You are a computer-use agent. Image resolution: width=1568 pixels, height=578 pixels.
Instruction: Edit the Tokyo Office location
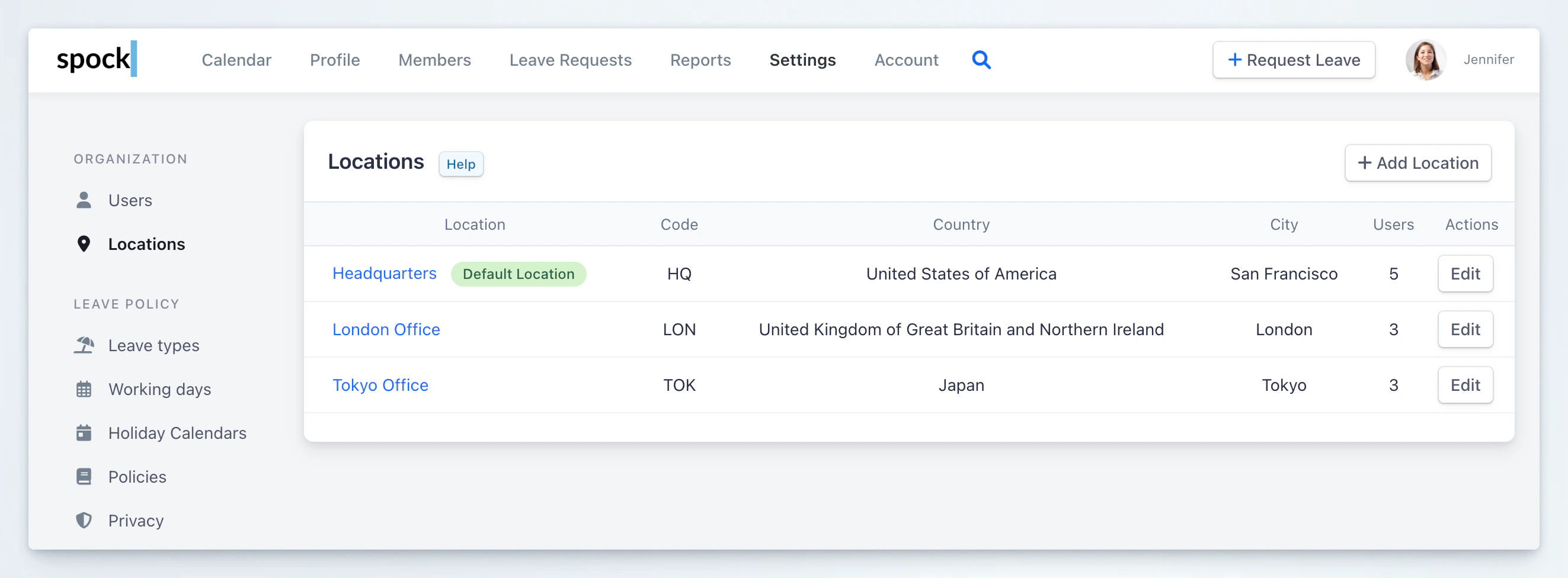click(1465, 384)
